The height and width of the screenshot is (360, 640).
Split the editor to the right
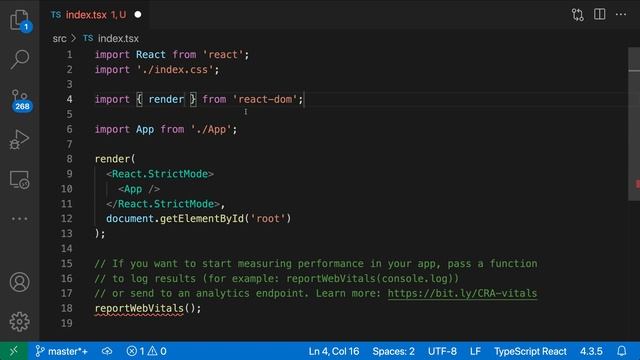point(600,15)
